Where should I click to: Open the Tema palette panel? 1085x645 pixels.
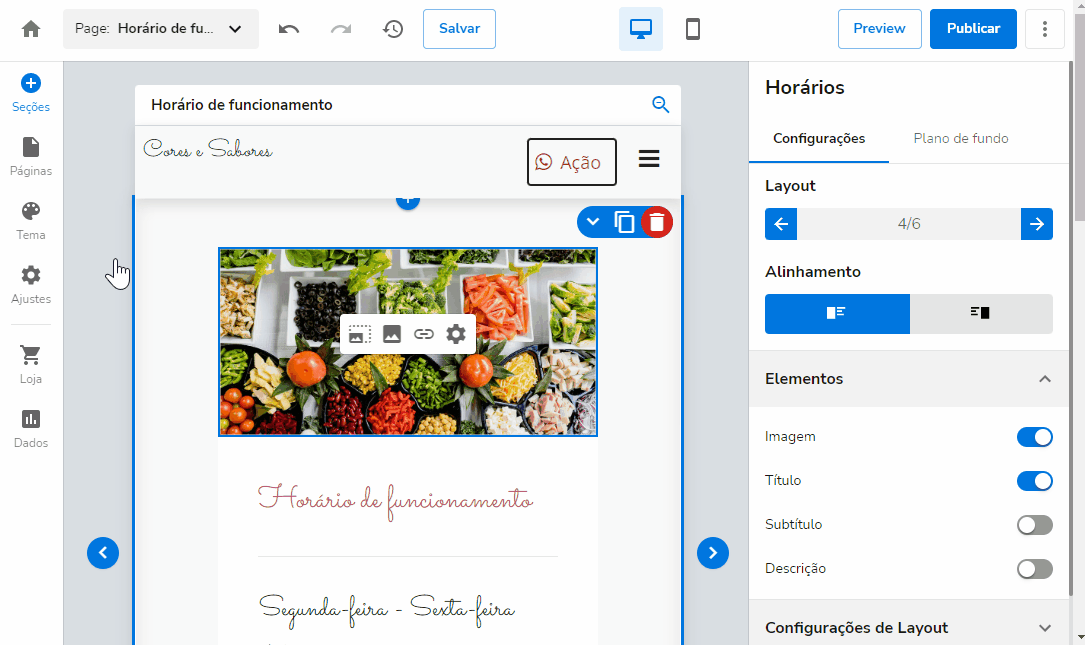coord(30,221)
